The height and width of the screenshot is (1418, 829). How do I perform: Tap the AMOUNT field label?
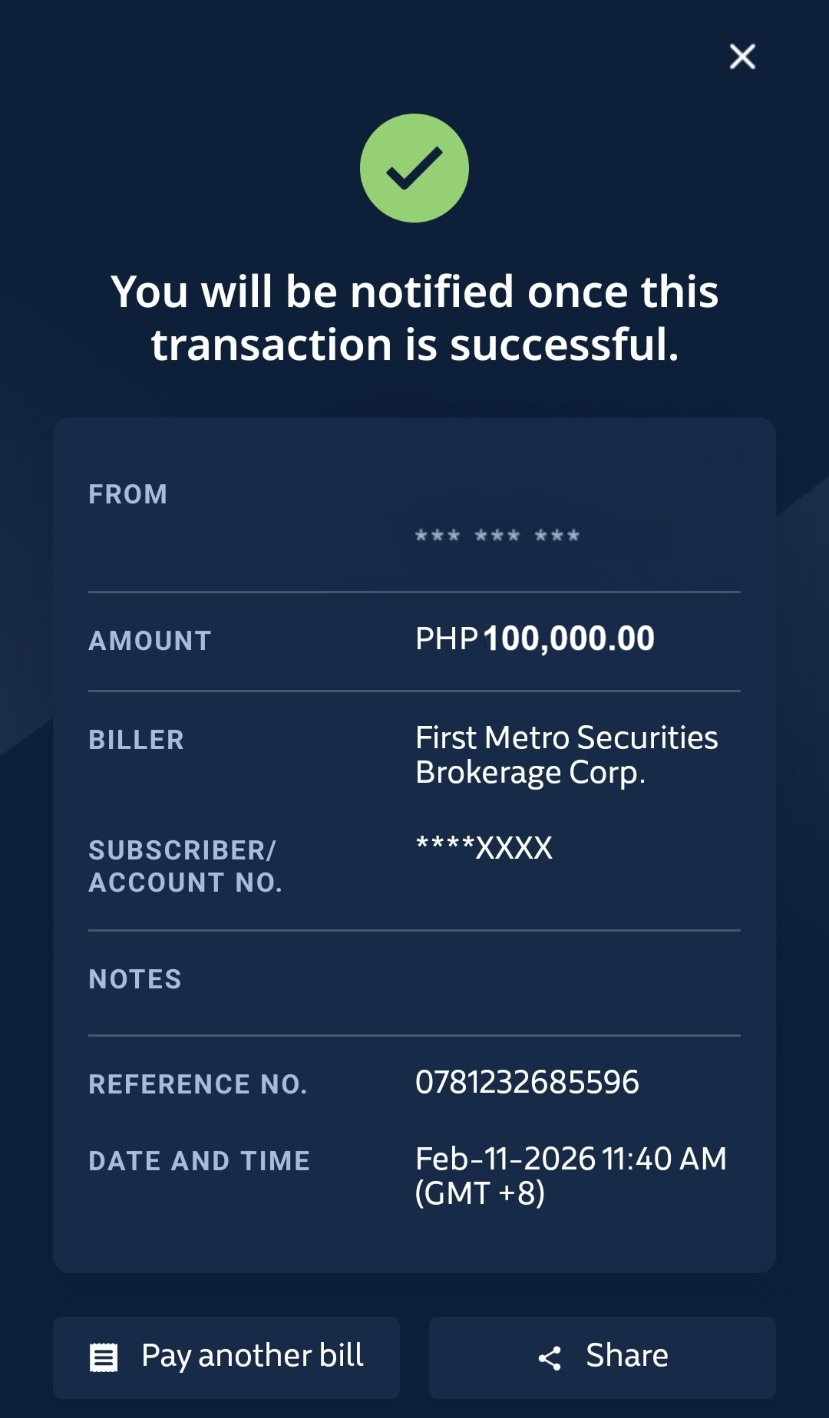point(150,641)
